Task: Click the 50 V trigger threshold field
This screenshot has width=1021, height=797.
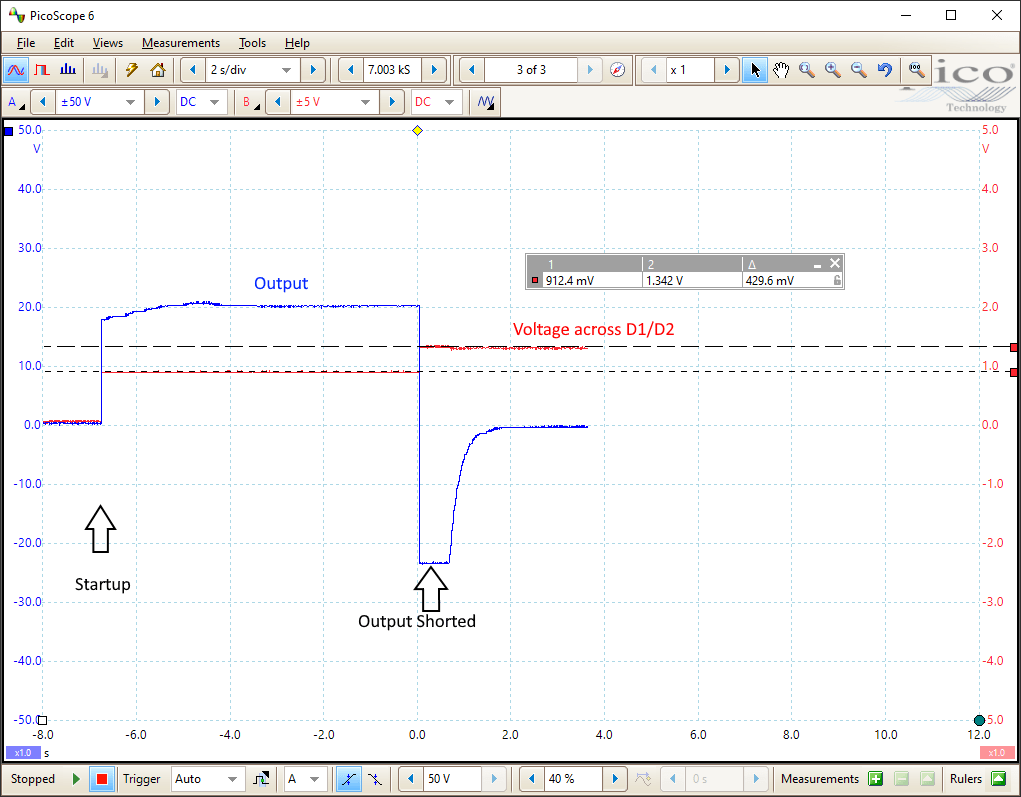Action: pyautogui.click(x=452, y=779)
